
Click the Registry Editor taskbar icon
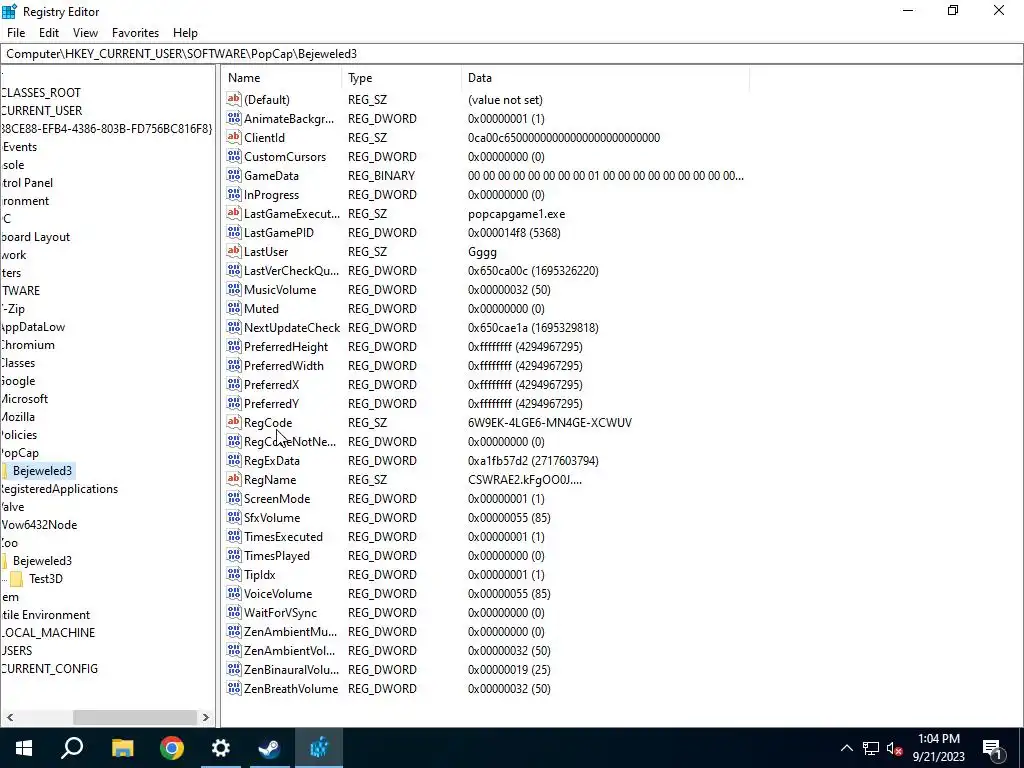click(x=319, y=748)
